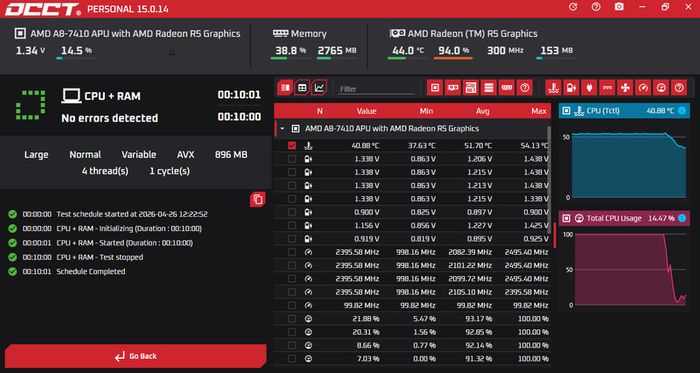Switch to graph view mode
700x373 pixels.
click(319, 88)
